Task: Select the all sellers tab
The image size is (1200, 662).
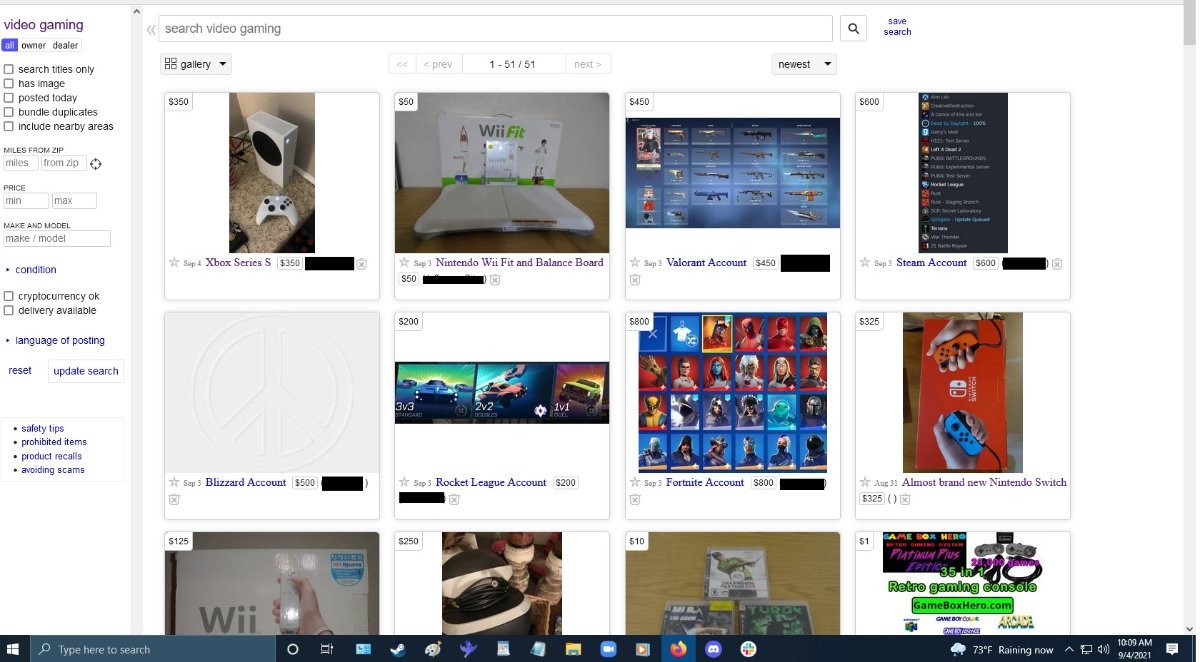Action: 9,45
